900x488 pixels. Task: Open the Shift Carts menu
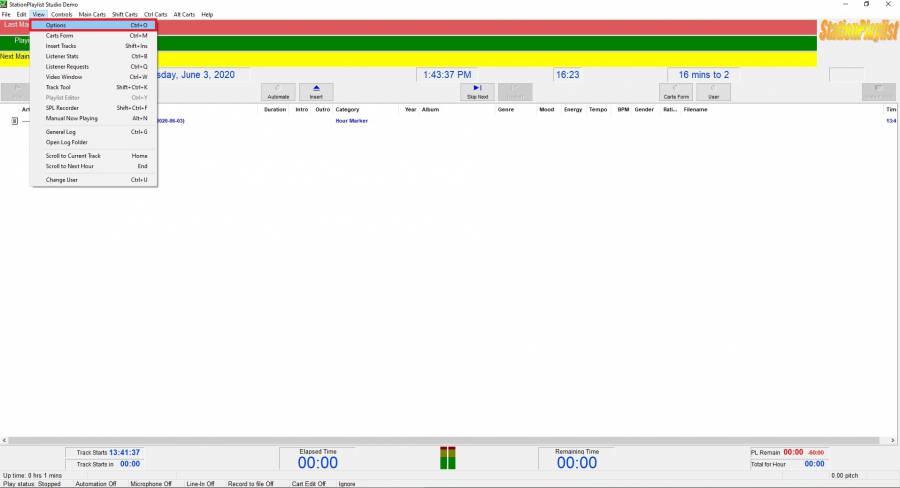coord(125,15)
